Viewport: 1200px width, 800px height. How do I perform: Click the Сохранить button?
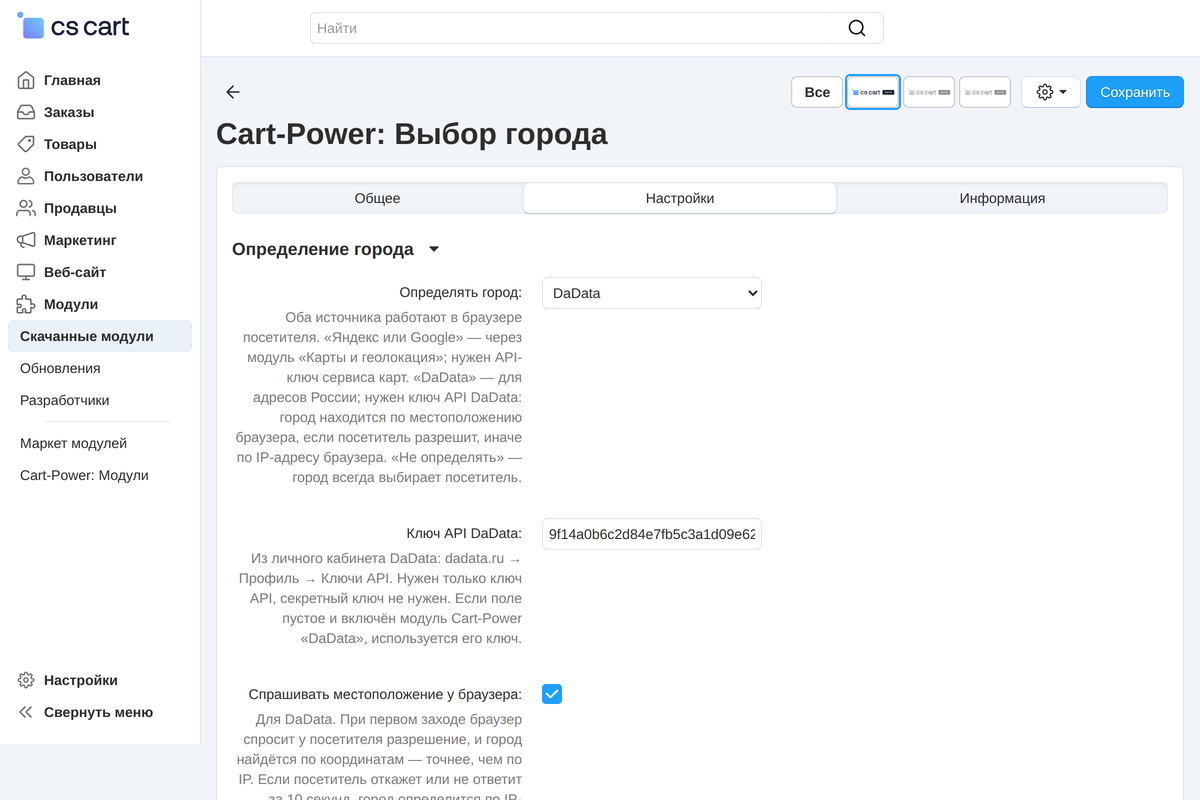coord(1135,92)
